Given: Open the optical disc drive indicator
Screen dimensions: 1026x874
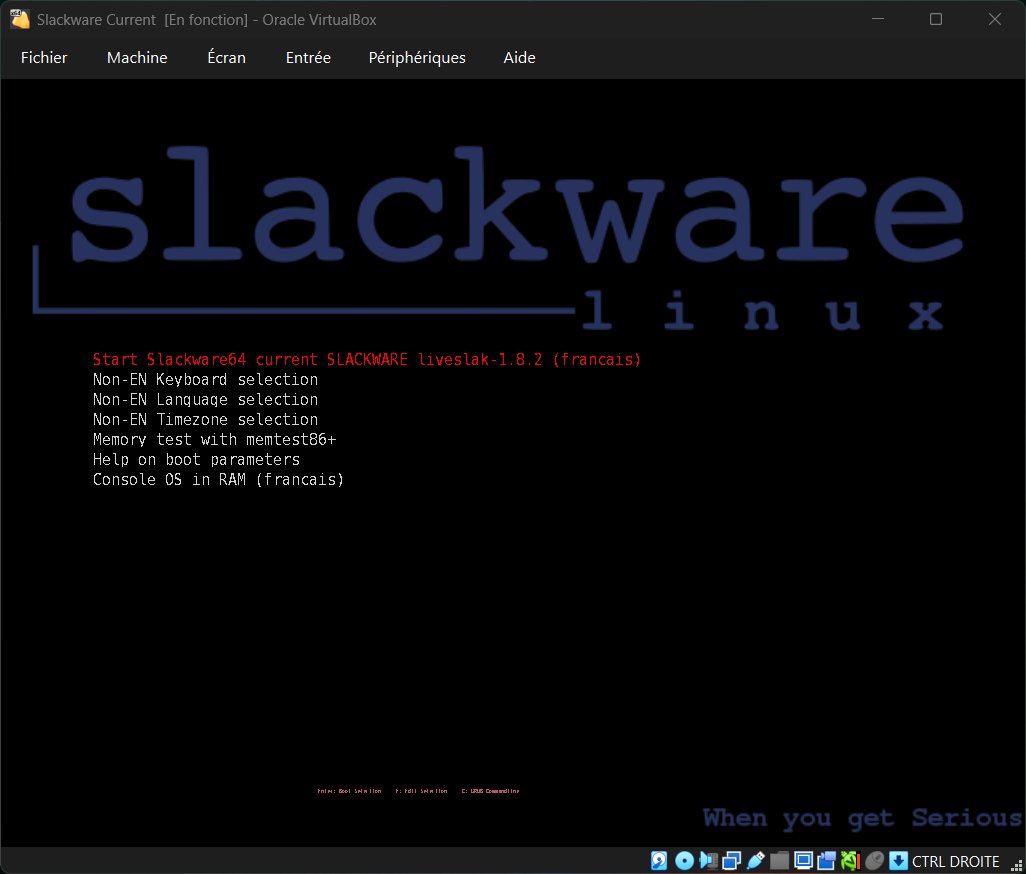Looking at the screenshot, I should 684,861.
